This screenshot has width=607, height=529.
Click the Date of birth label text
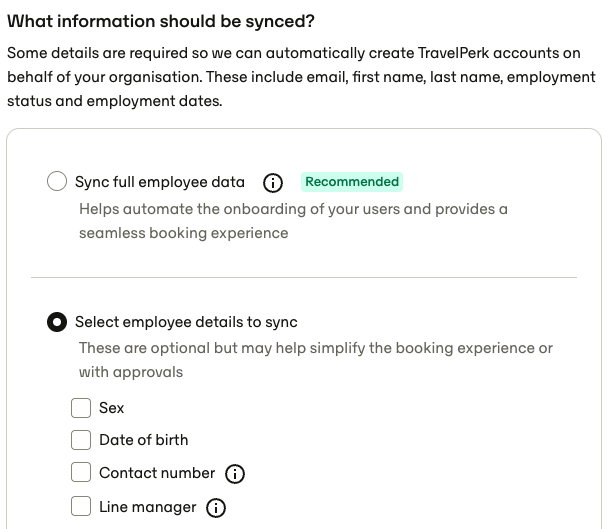pos(144,440)
